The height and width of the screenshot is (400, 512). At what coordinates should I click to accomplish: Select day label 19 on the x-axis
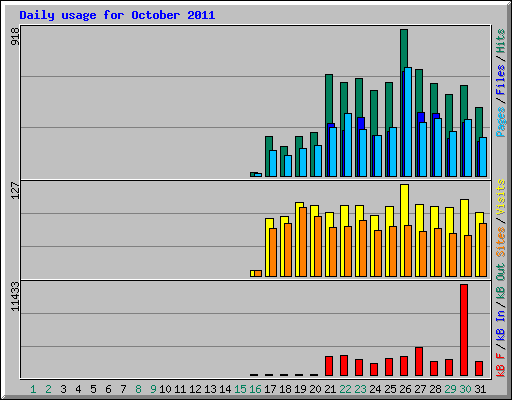pyautogui.click(x=300, y=389)
